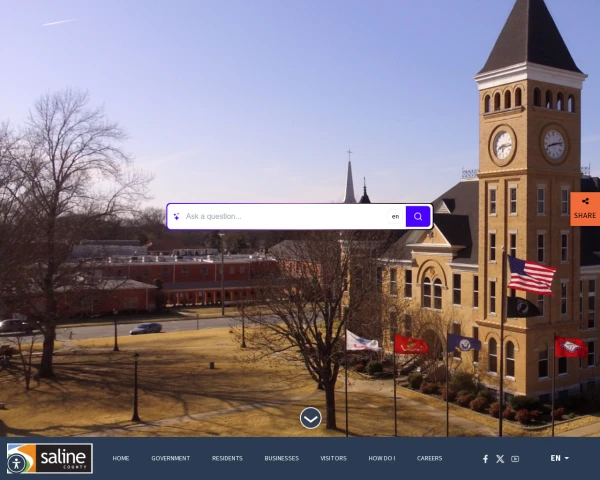Viewport: 600px width, 480px height.
Task: Go to the HOME menu item
Action: [121, 458]
